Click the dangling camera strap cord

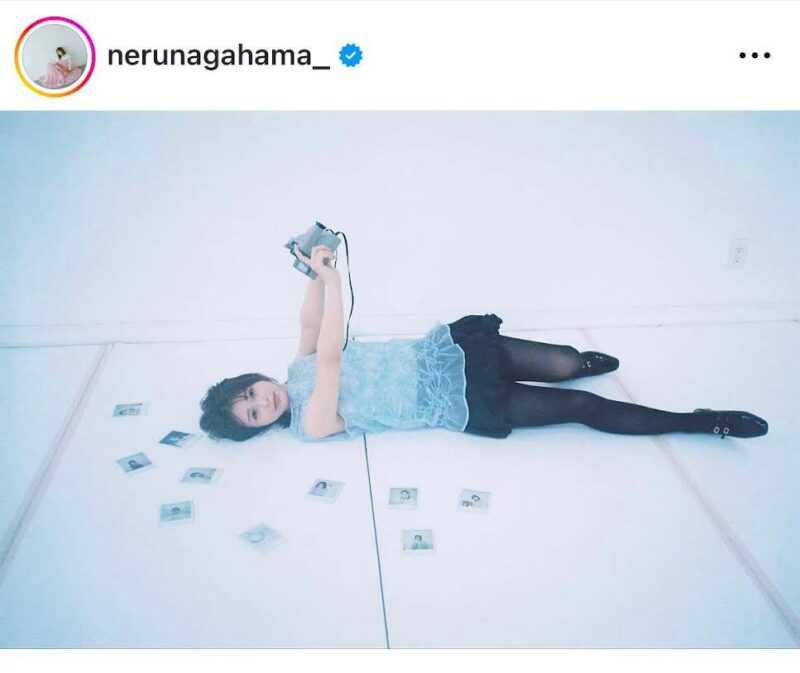click(349, 286)
